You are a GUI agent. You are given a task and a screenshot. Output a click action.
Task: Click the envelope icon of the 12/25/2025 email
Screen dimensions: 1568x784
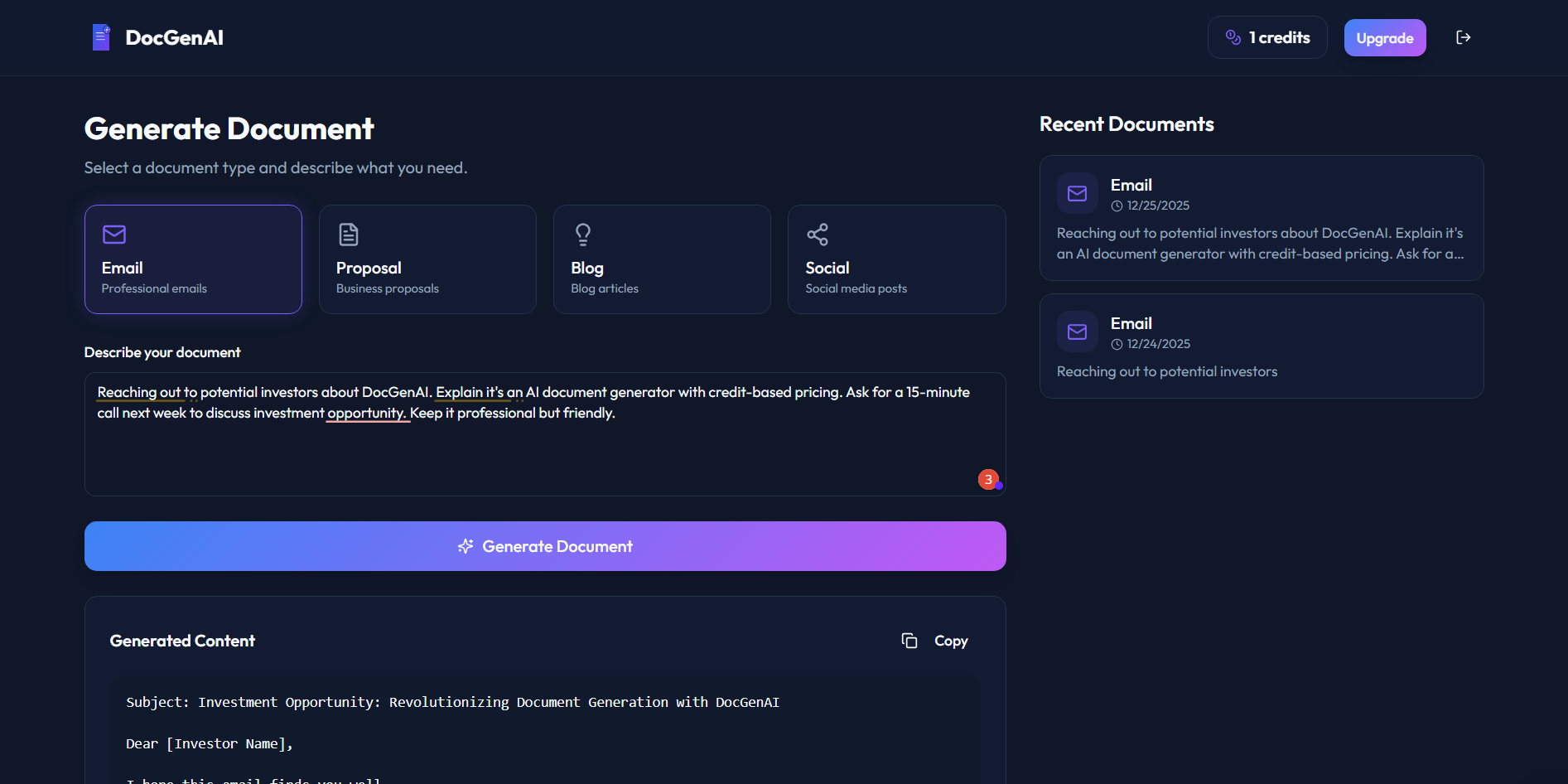coord(1077,193)
